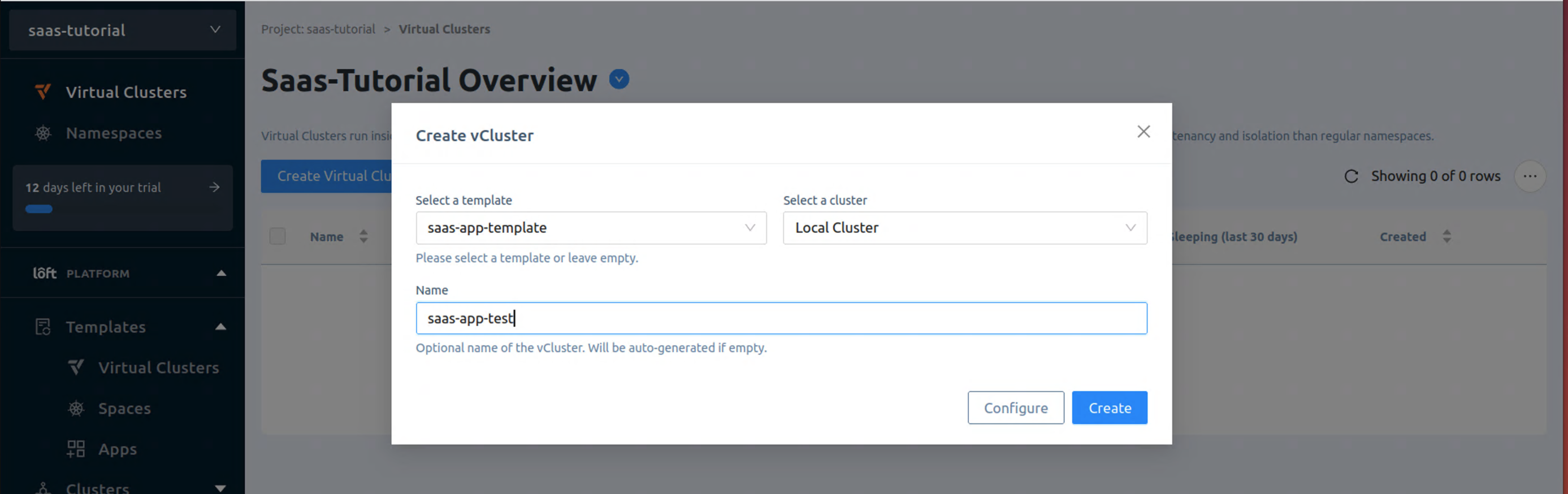The image size is (1568, 494).
Task: Click the trial progress bar
Action: (39, 209)
